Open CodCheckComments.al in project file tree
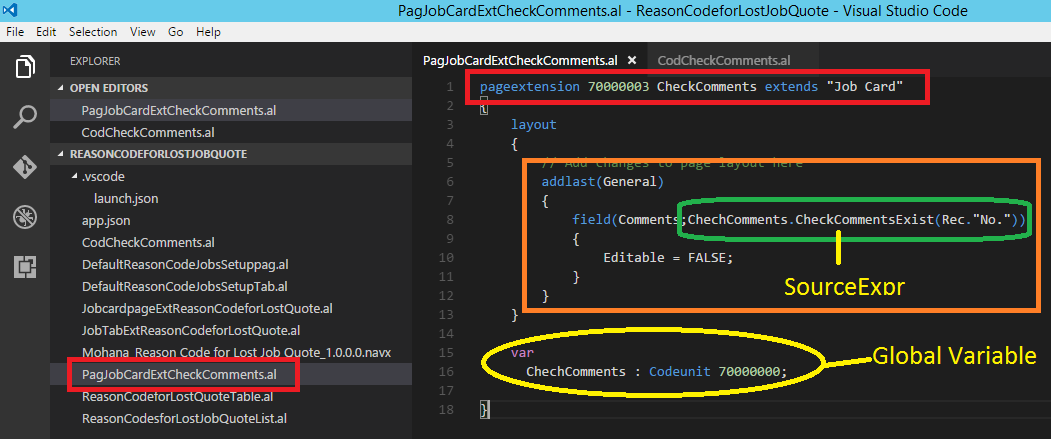 (x=147, y=242)
